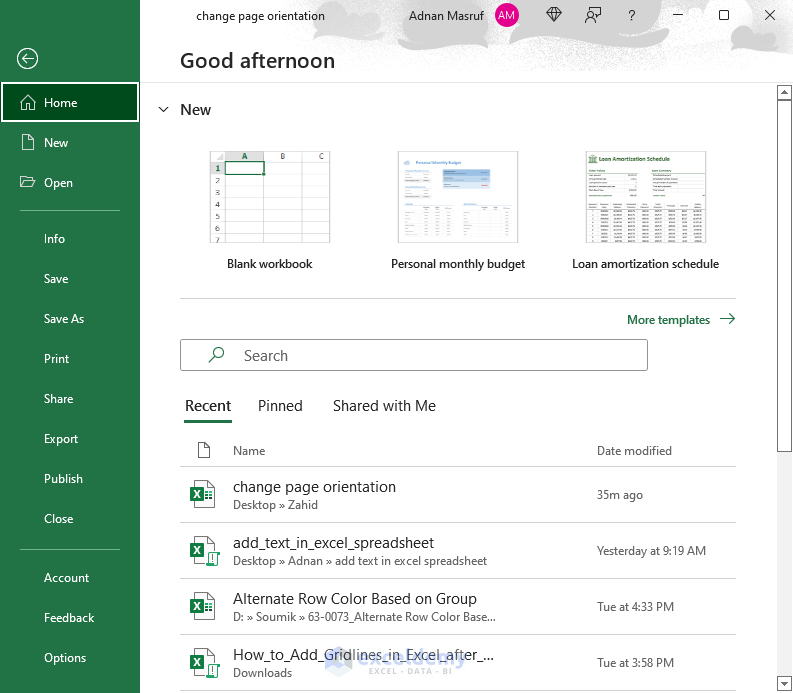Click the Loan amortization schedule label
The height and width of the screenshot is (693, 793).
click(x=645, y=264)
